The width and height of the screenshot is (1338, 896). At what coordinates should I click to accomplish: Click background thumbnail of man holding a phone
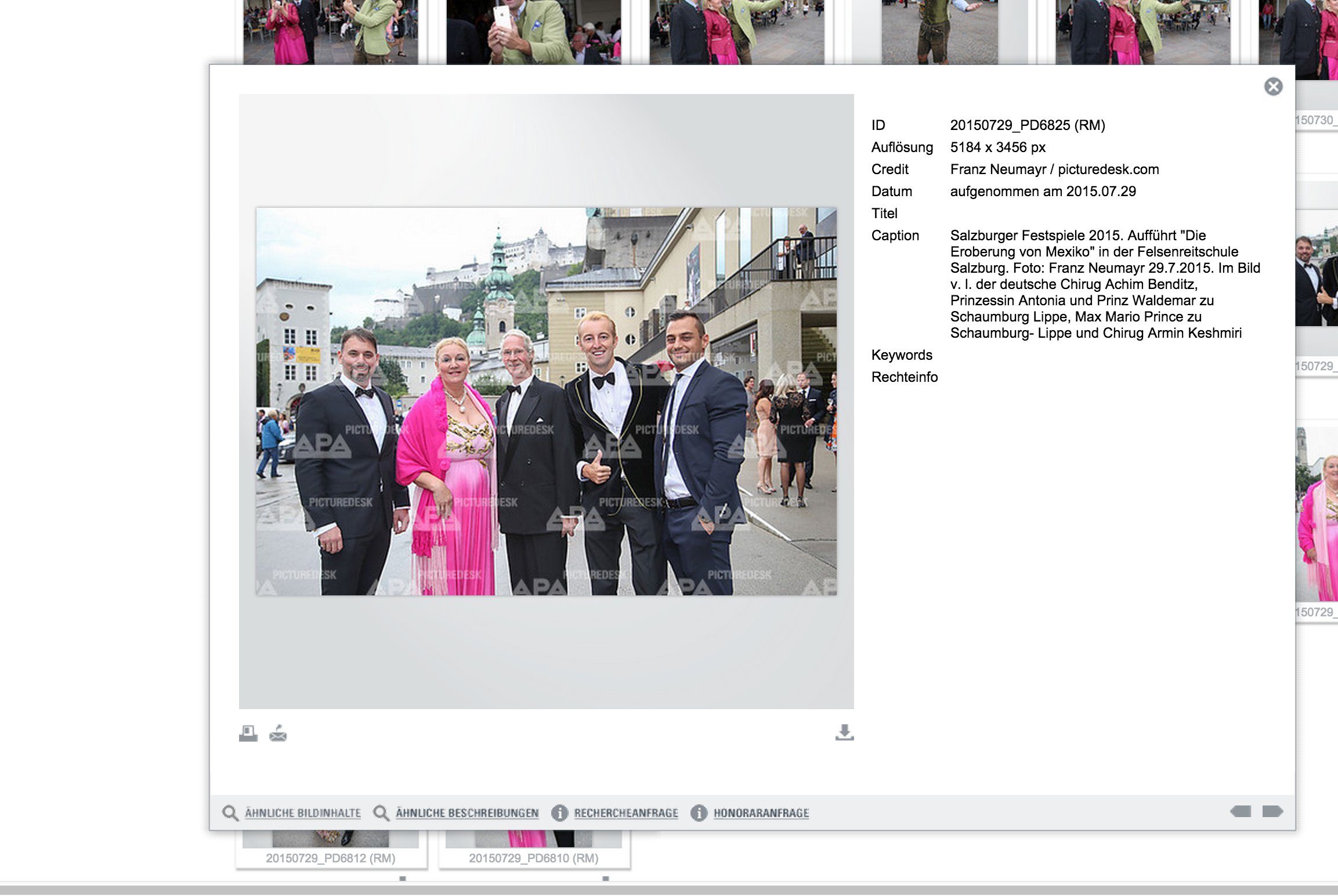(533, 32)
